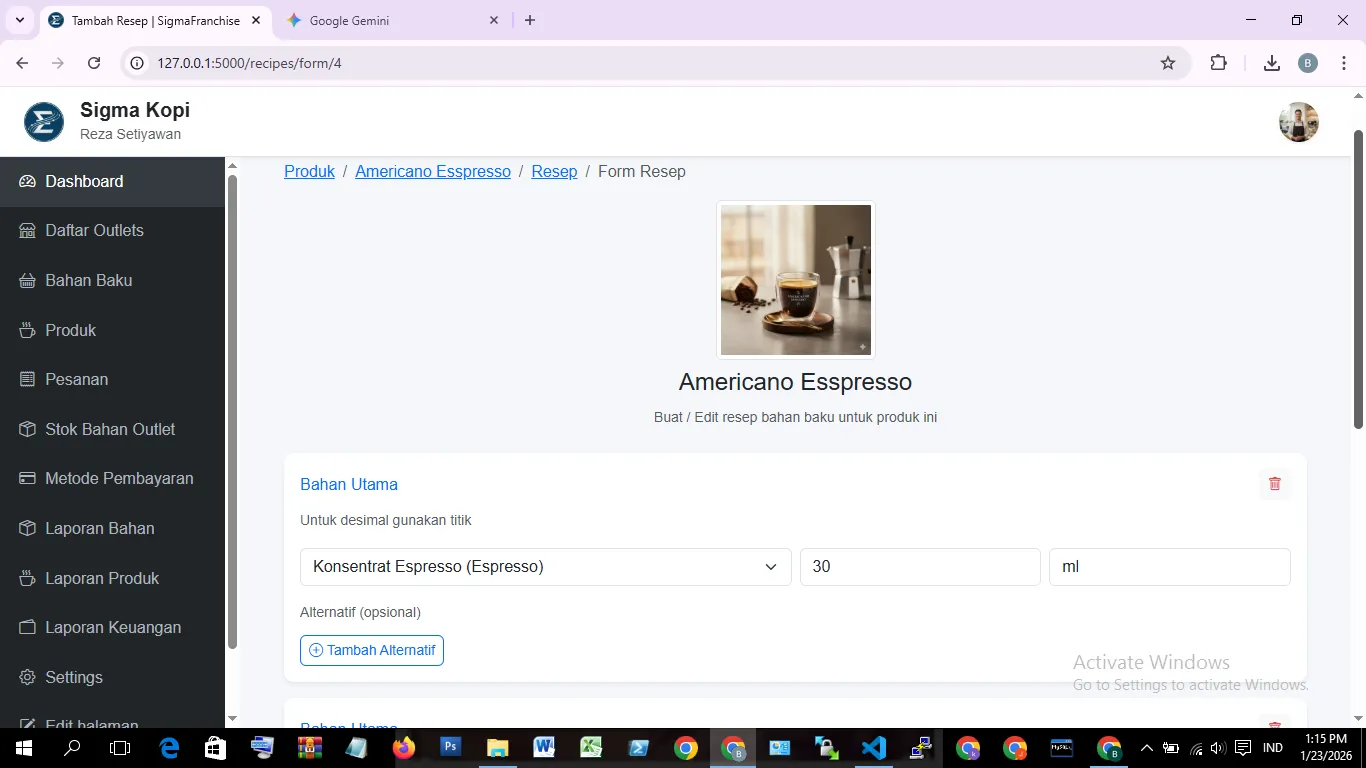
Task: Open a new browser tab
Action: tap(530, 20)
